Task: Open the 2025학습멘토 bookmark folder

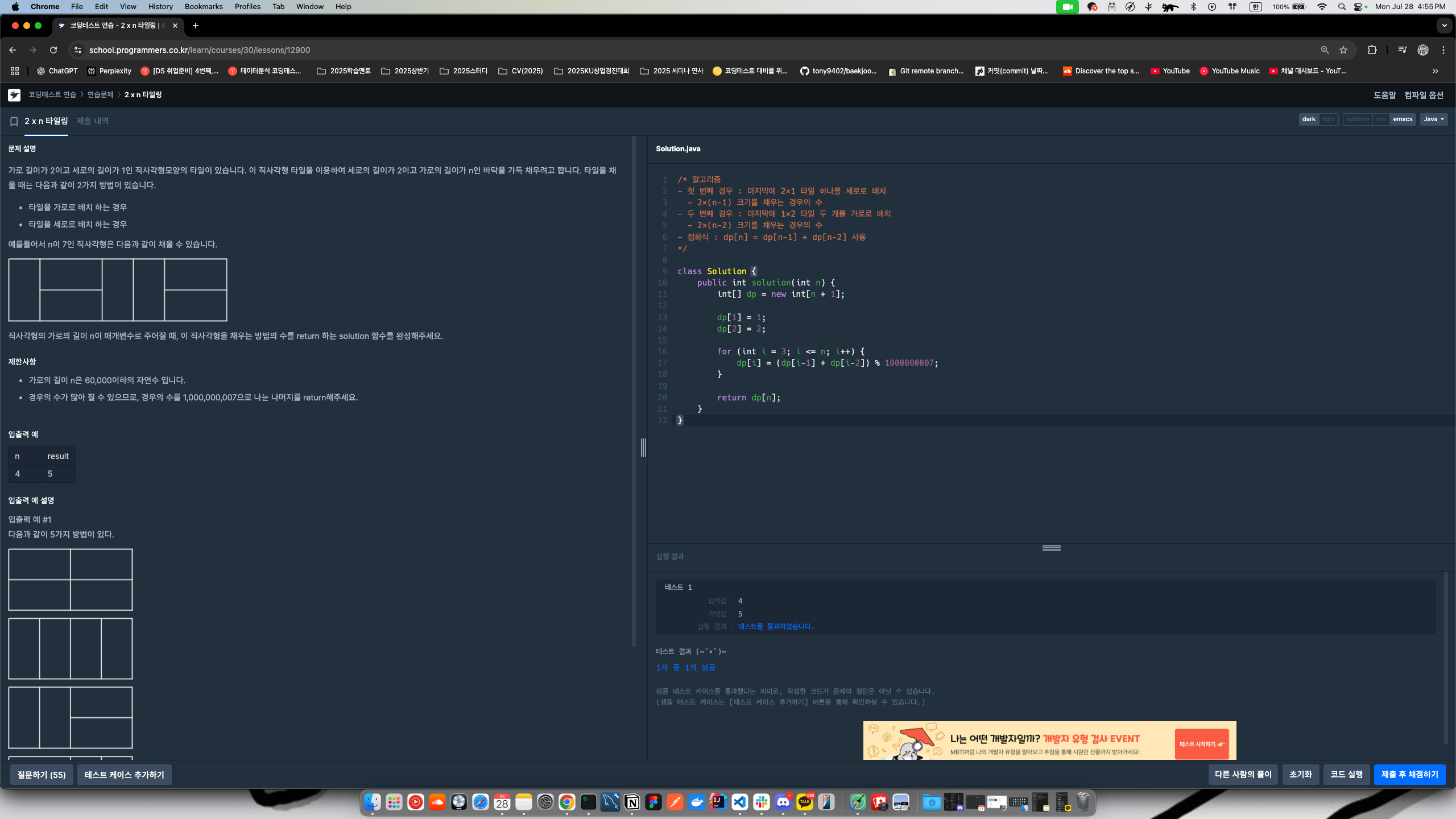Action: point(344,71)
